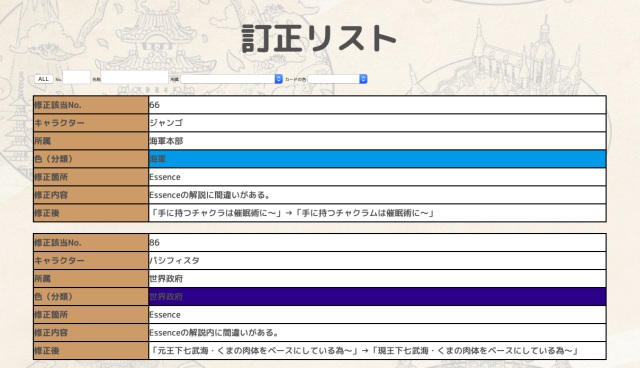Focus the 名前 name input field
640x368 pixels.
point(134,77)
